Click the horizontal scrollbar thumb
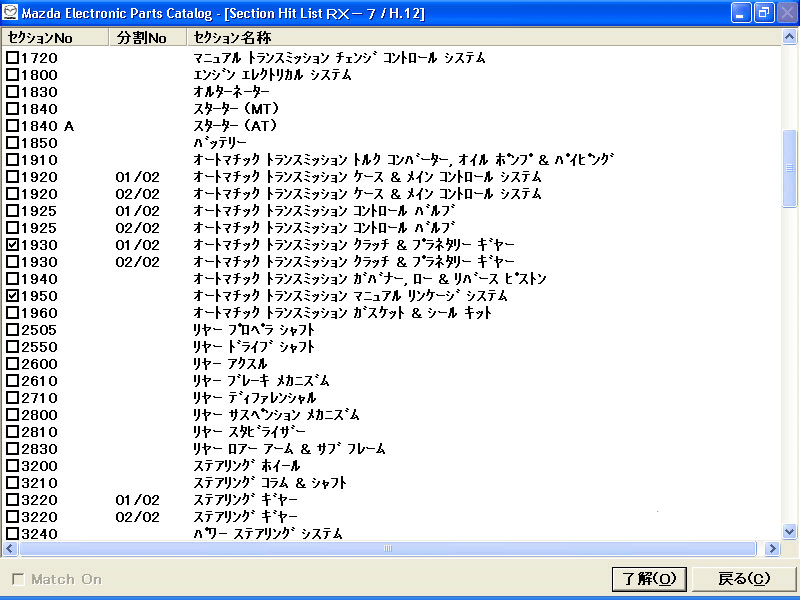This screenshot has width=800, height=600. tap(388, 548)
